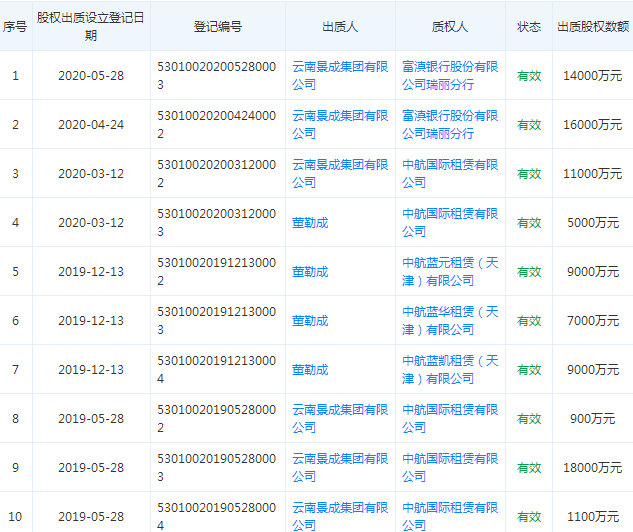The height and width of the screenshot is (532, 633).
Task: Select amount 9000万元 in row 5
Action: click(x=593, y=272)
